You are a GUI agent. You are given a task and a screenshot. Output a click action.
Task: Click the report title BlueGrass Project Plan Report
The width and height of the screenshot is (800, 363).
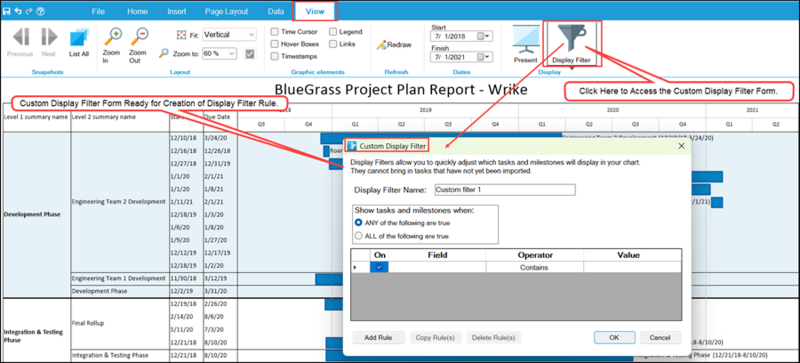[401, 90]
